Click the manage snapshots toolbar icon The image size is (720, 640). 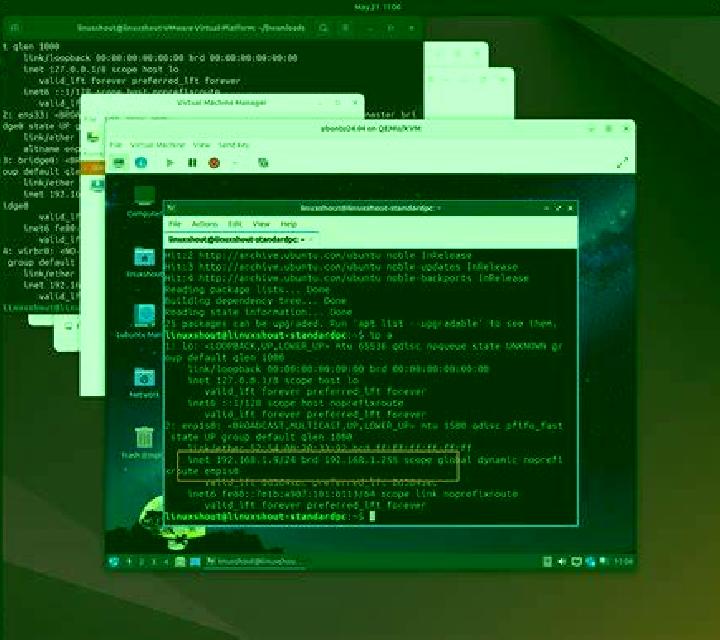[263, 163]
